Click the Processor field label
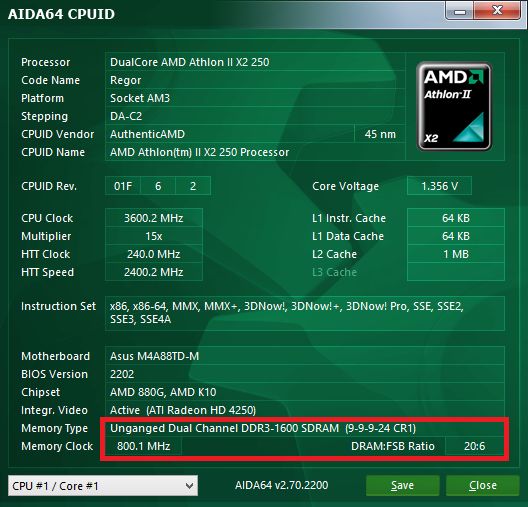528x507 pixels. pyautogui.click(x=45, y=62)
